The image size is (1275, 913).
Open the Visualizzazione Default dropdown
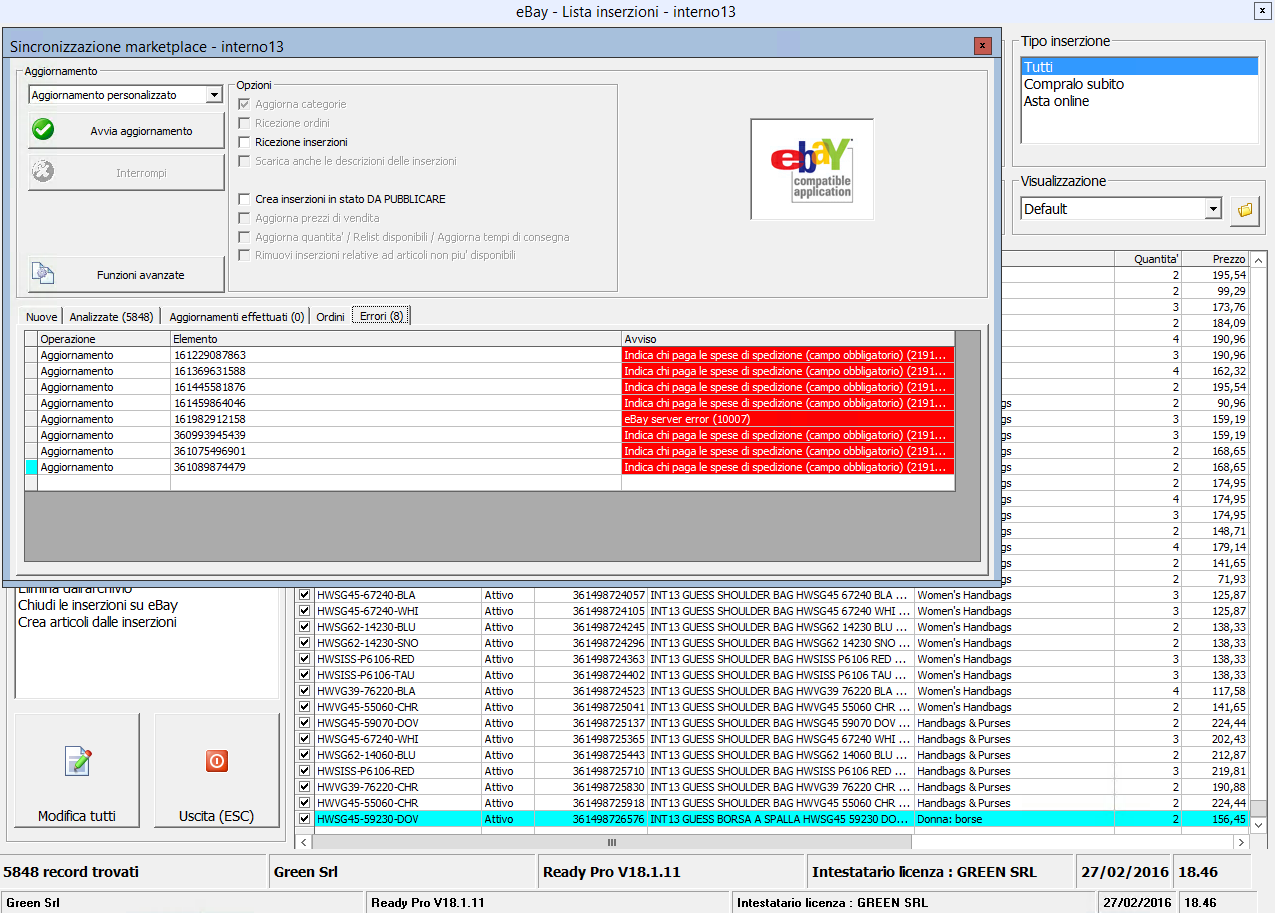click(1213, 209)
